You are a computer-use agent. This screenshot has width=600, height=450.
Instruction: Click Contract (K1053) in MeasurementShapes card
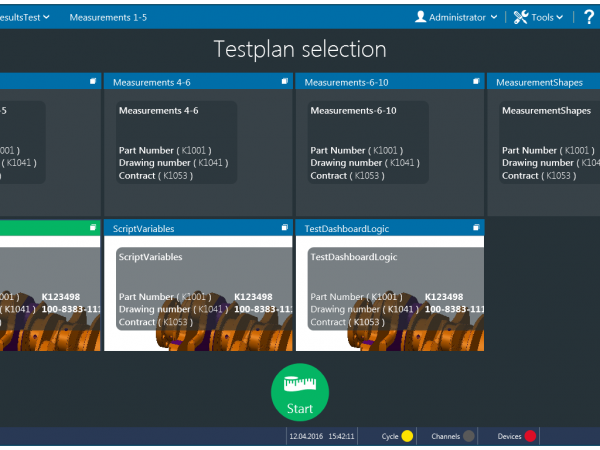pyautogui.click(x=539, y=176)
